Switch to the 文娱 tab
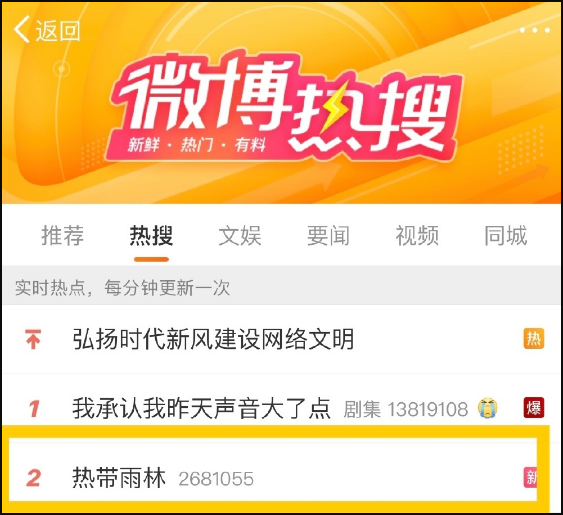This screenshot has width=563, height=515. click(x=240, y=236)
